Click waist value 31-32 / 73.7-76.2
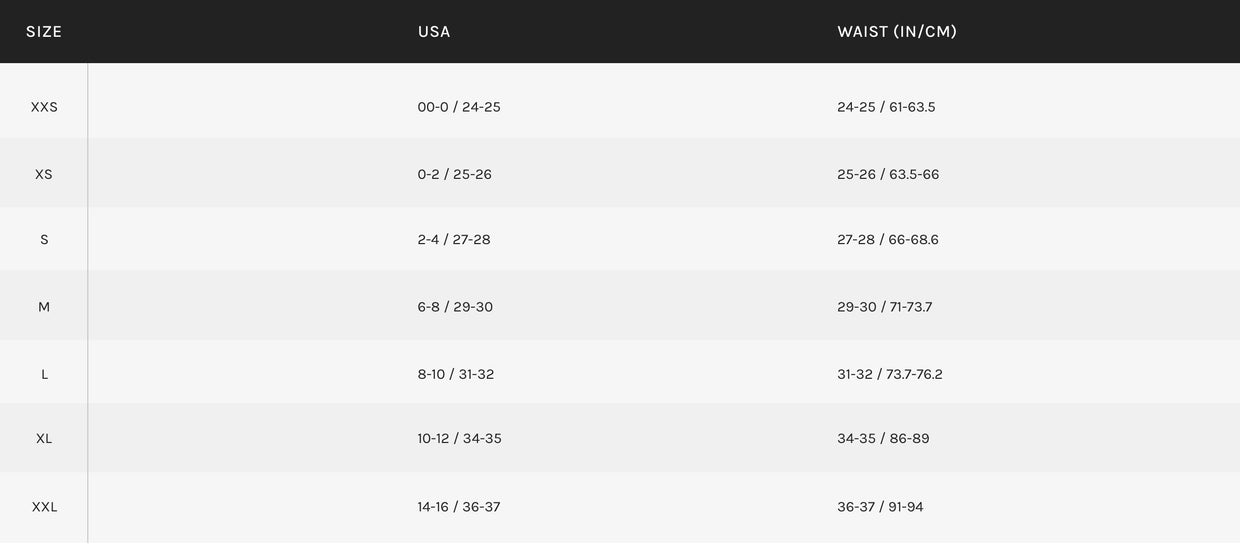 coord(890,374)
